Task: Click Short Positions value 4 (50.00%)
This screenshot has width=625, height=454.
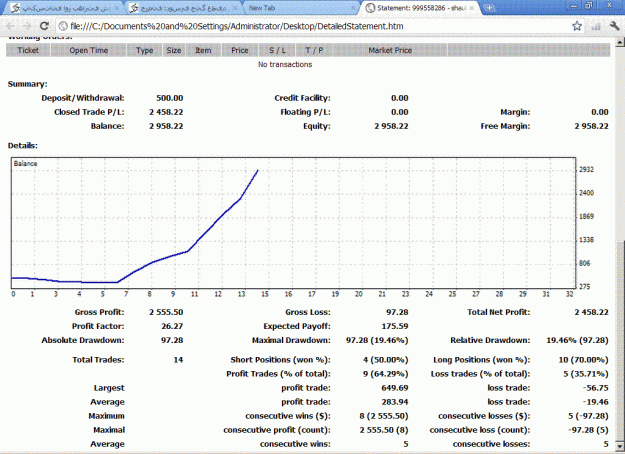Action: (x=385, y=360)
